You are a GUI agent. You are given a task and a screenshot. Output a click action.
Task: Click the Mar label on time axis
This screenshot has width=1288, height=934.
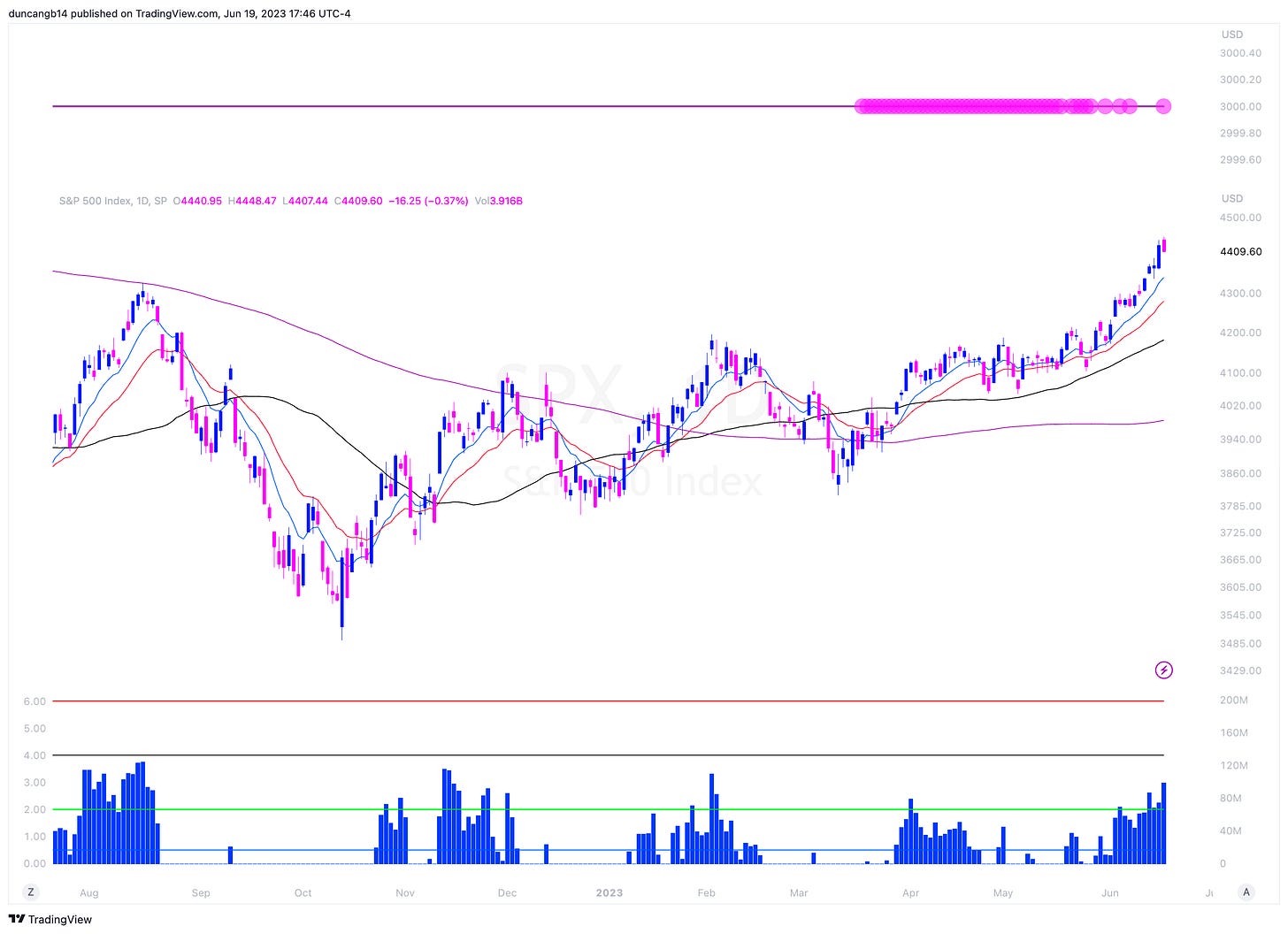(799, 893)
